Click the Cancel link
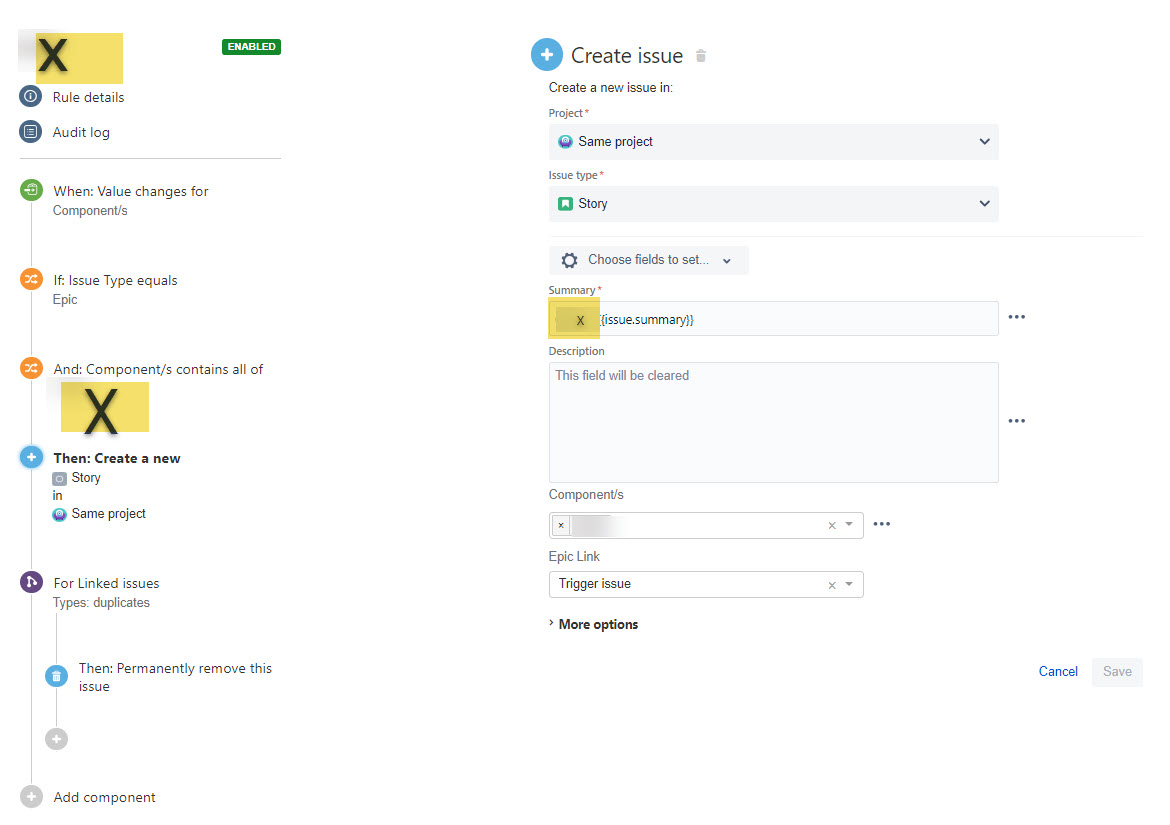 (x=1058, y=671)
